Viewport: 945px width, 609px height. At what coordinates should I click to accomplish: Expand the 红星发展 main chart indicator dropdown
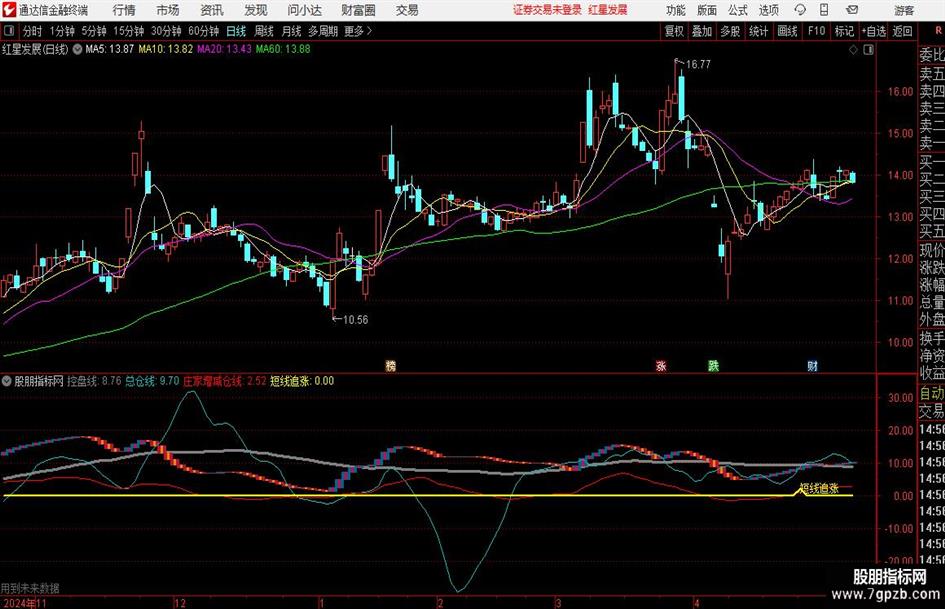(x=77, y=49)
